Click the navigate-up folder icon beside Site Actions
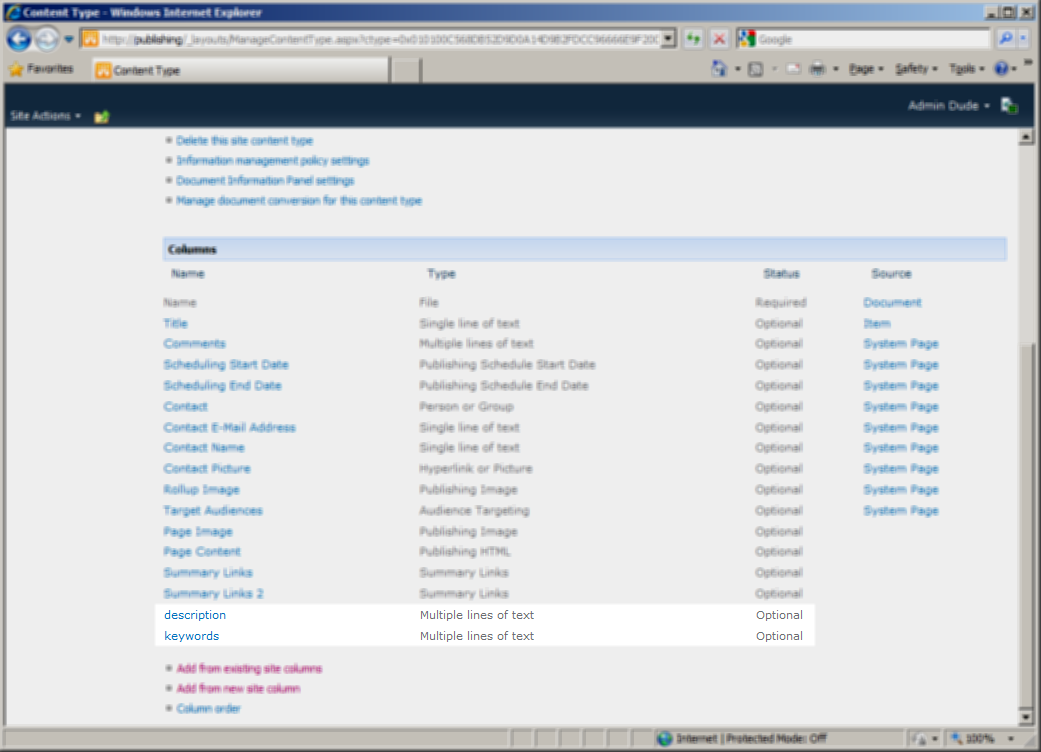Screen dimensions: 1041x752 pos(102,117)
